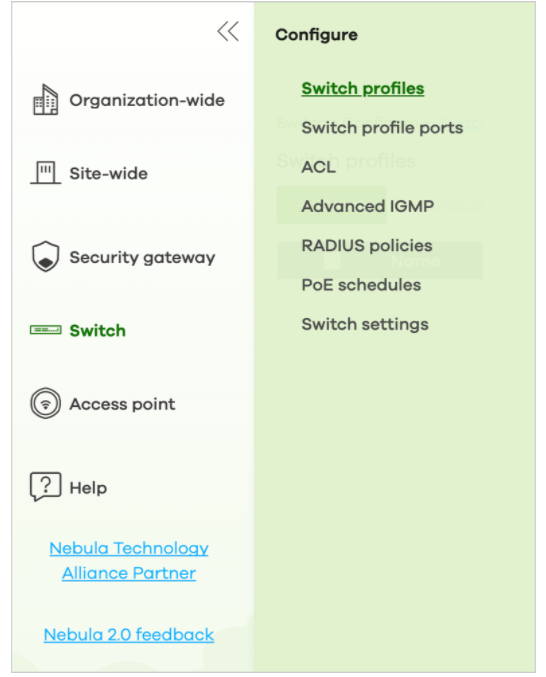Select the Organization-wide menu label

(x=147, y=100)
